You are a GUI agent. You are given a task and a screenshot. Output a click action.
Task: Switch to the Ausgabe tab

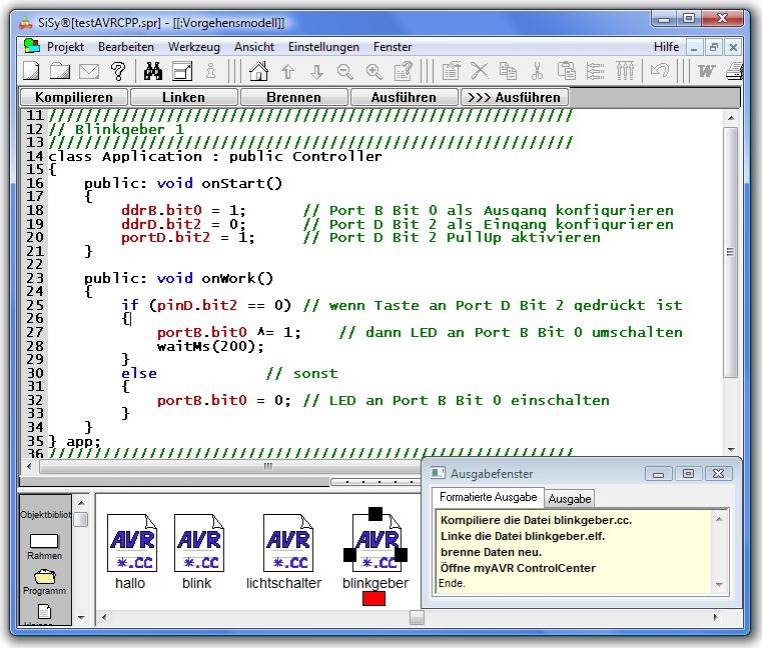tap(569, 498)
